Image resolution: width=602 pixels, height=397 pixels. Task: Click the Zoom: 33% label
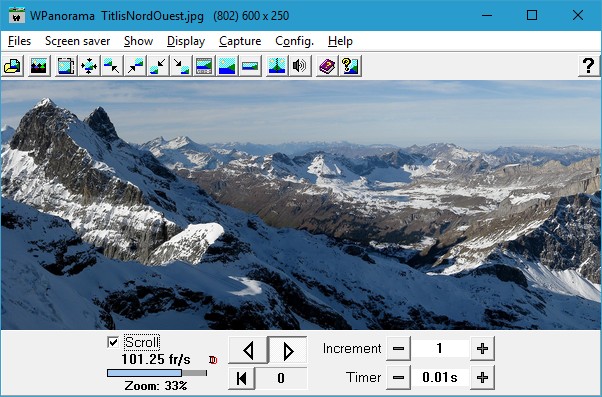pos(156,385)
